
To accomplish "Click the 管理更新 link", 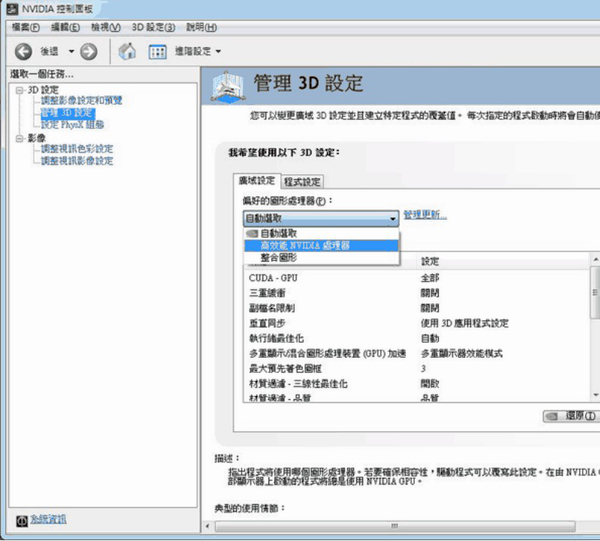I will pos(425,215).
